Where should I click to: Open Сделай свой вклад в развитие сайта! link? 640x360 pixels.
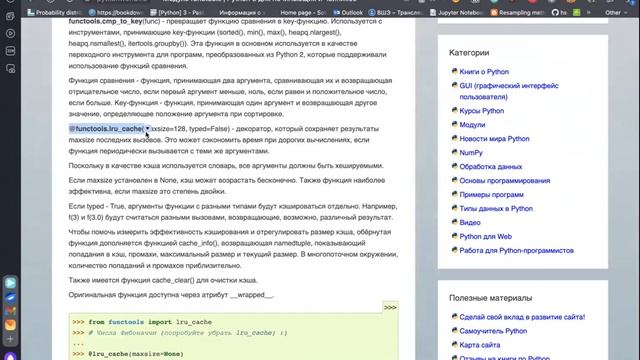(522, 317)
